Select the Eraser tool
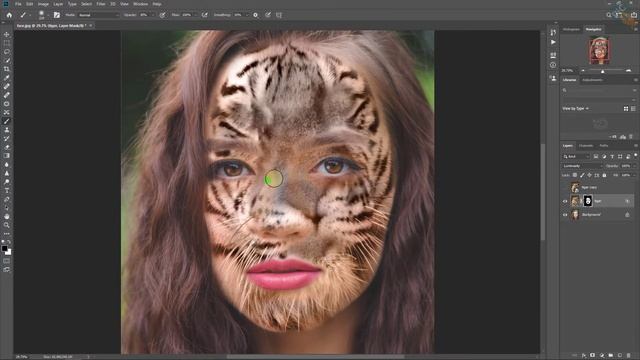 pyautogui.click(x=7, y=147)
